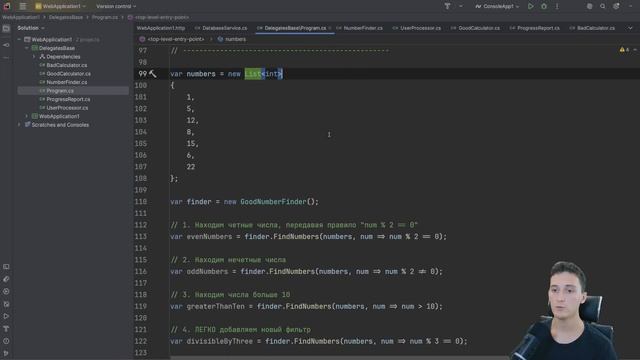Click the hammer quick-action icon on line 99

pyautogui.click(x=153, y=73)
